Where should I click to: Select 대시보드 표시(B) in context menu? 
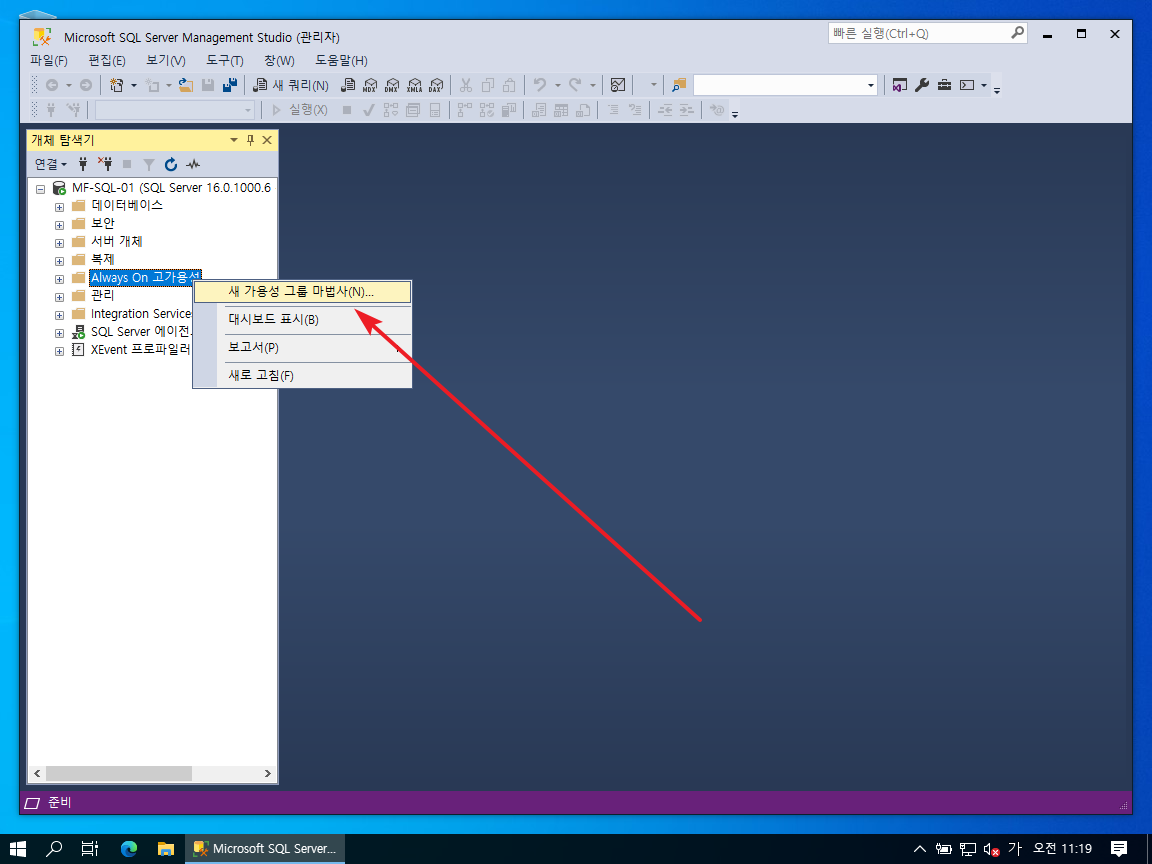tap(302, 320)
